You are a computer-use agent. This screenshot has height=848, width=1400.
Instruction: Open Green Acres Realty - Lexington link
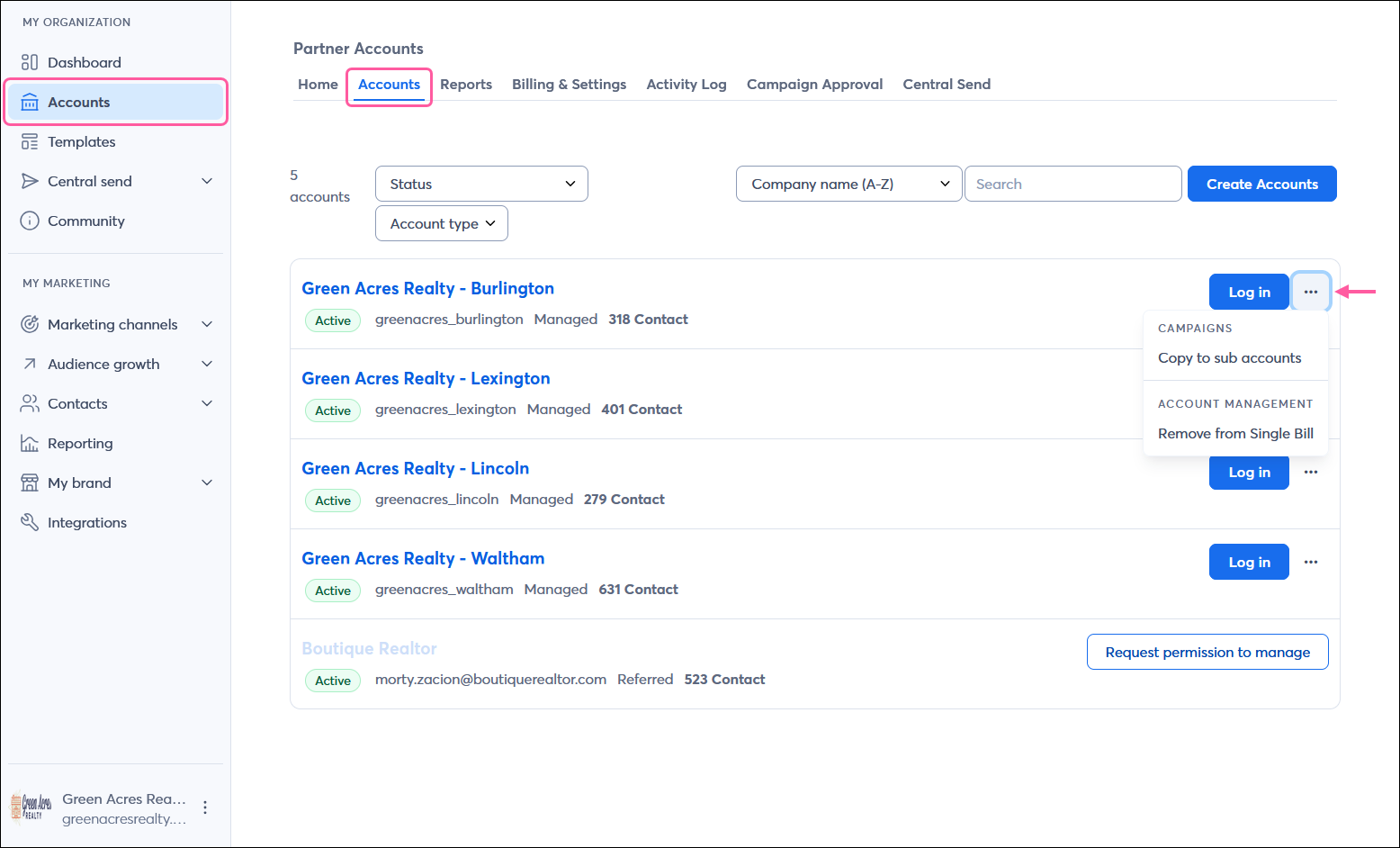tap(426, 378)
